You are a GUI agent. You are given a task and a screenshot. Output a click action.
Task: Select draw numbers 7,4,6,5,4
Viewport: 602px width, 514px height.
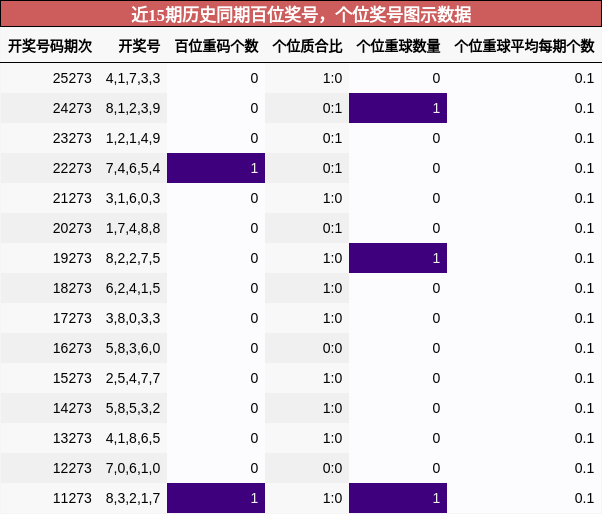coord(133,168)
